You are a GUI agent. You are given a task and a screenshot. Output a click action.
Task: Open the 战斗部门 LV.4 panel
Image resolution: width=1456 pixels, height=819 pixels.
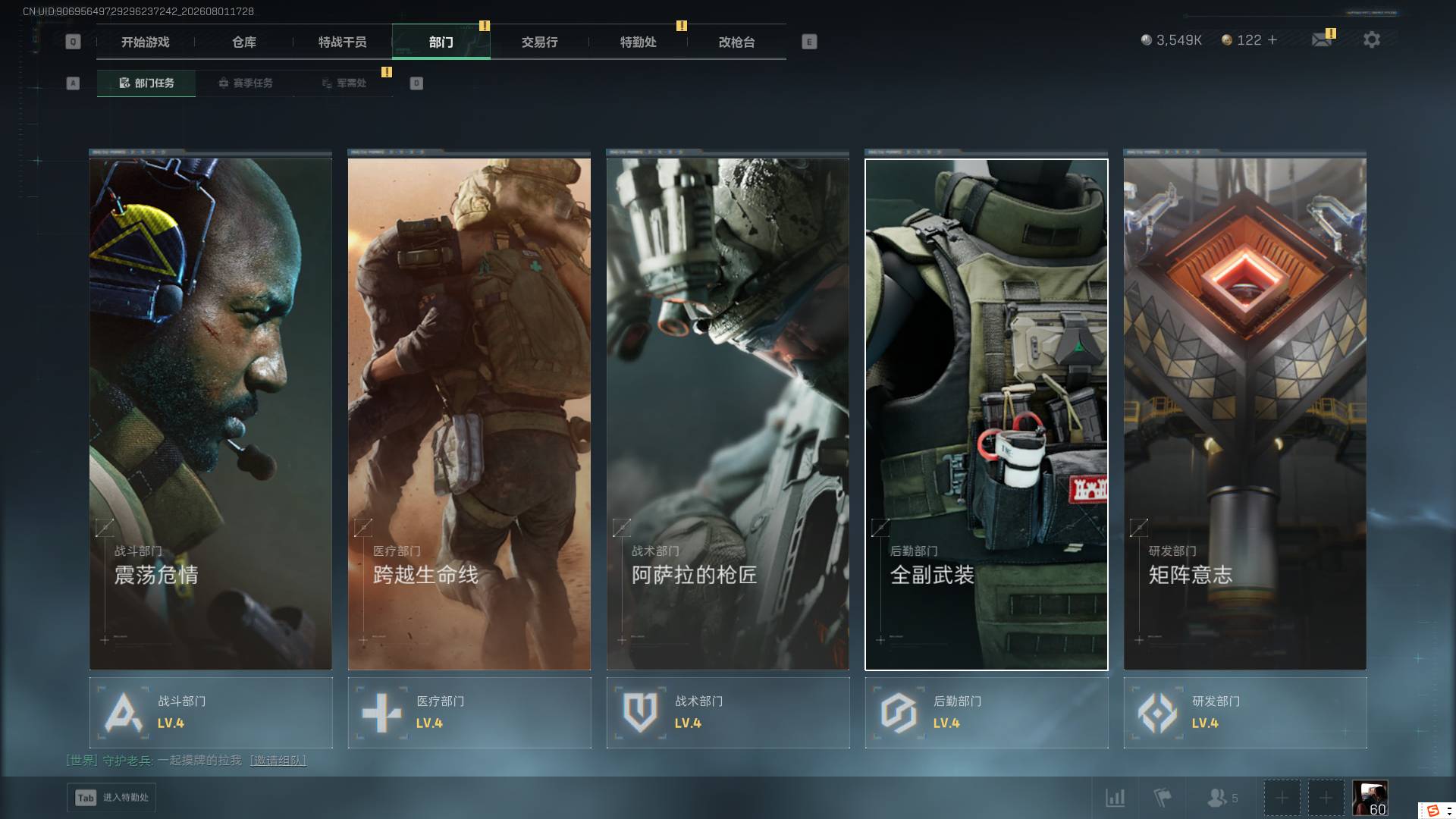click(211, 713)
